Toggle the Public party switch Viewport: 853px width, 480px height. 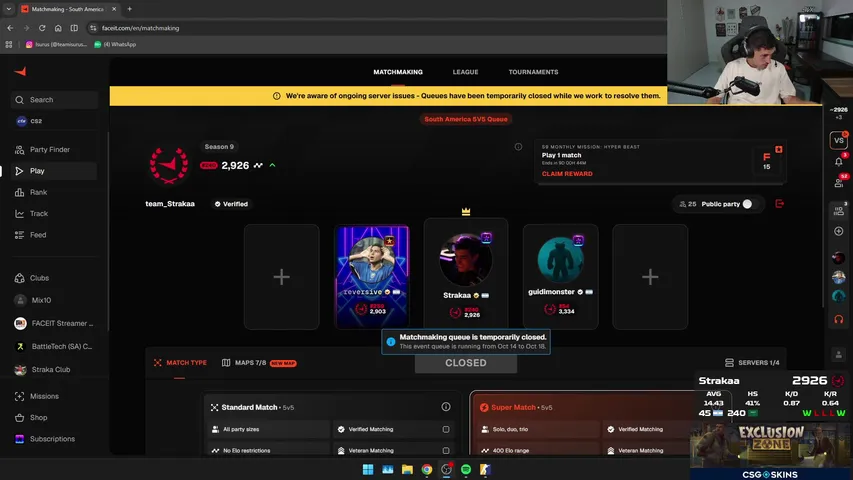coord(747,204)
